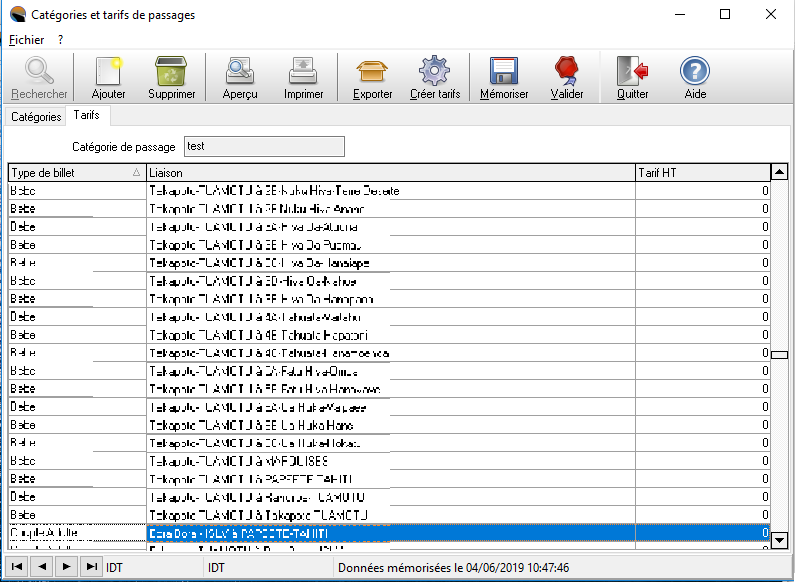Click the scroll-up arrow of the table
Screen dimensions: 795x582
point(780,172)
